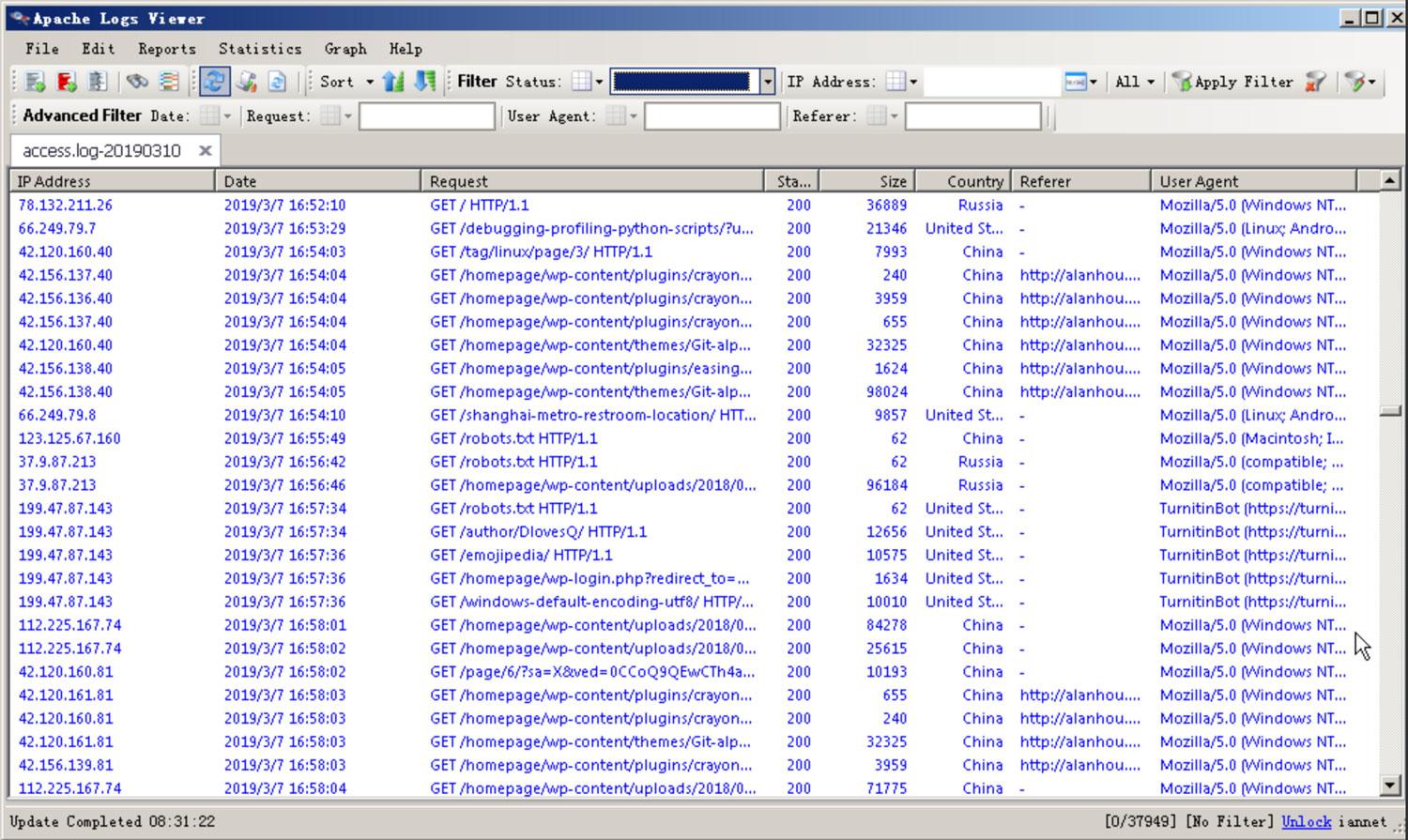Click the User Agent filter grid icon
The height and width of the screenshot is (840, 1408).
(616, 116)
